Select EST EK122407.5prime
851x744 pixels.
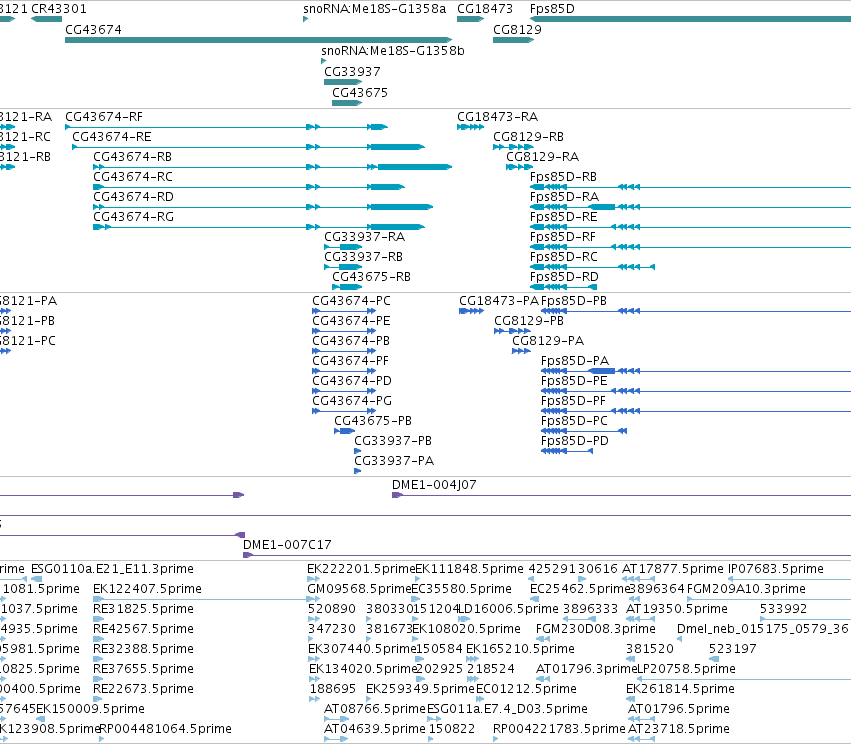pyautogui.click(x=148, y=589)
